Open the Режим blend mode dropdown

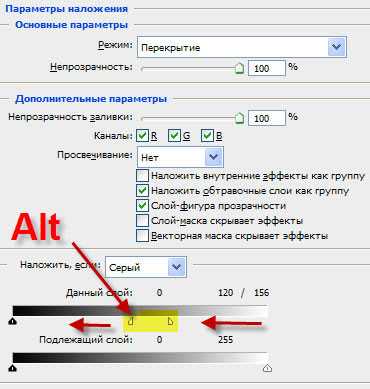coord(242,47)
